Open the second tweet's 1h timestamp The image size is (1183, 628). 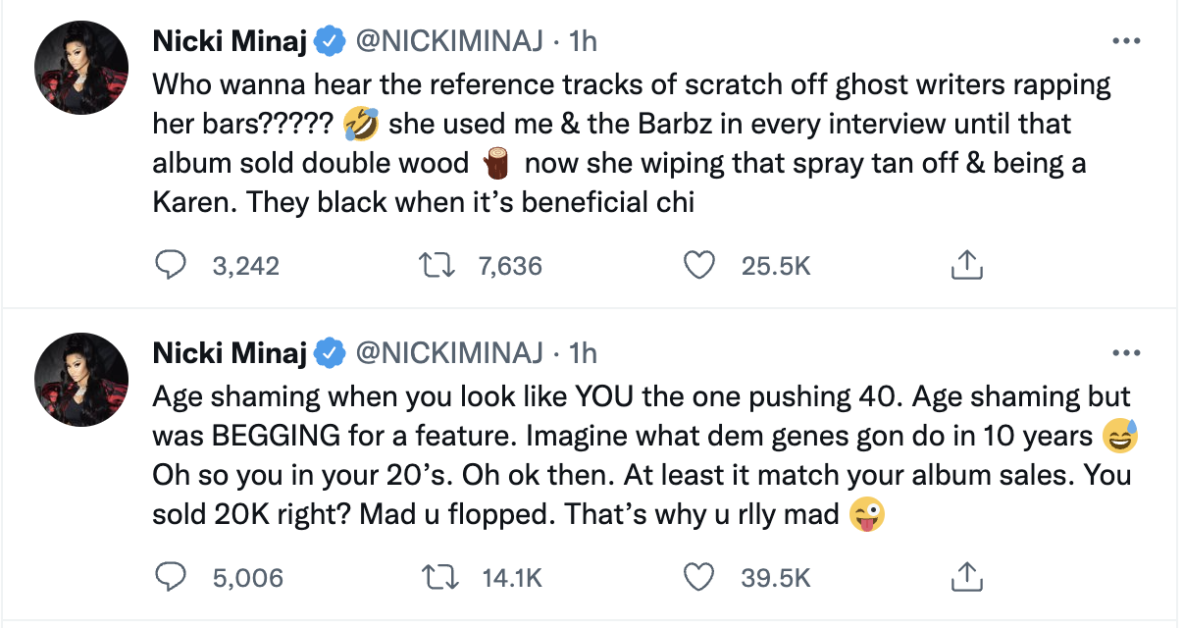582,352
